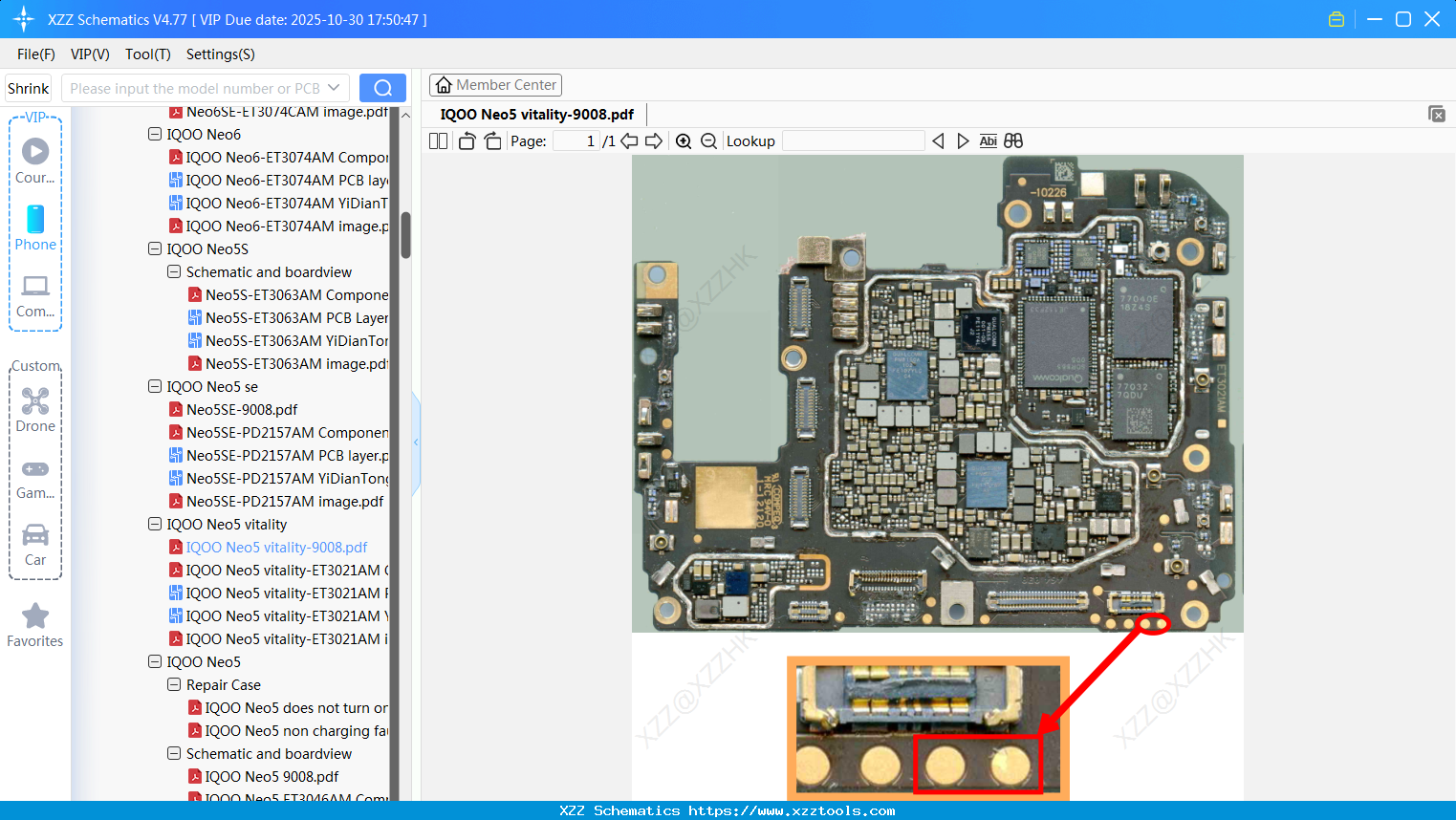Screen dimensions: 1456x820
Task: Open Neo5SE-PD2157AM image.pdf
Action: (276, 502)
